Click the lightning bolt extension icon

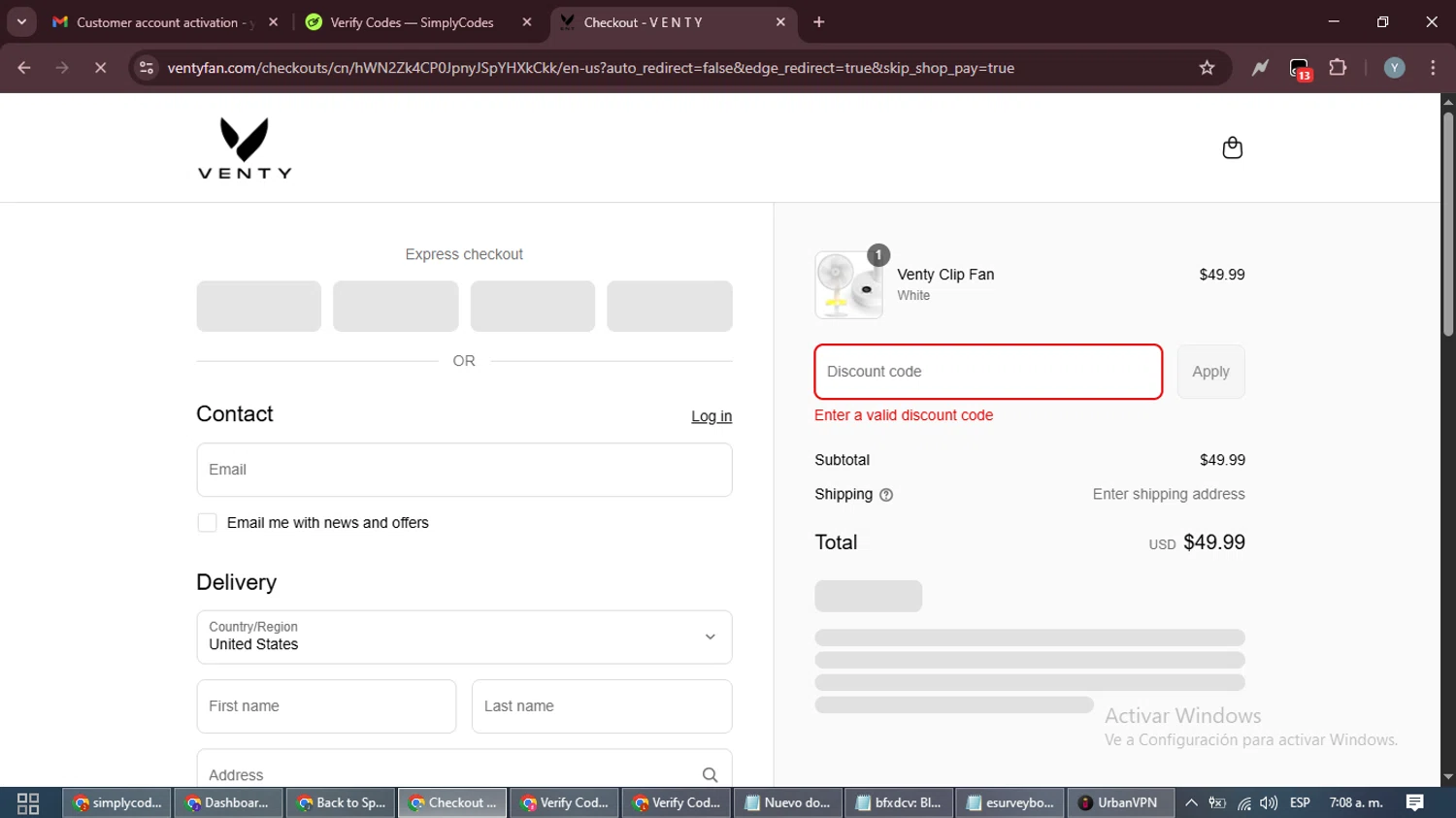[1260, 68]
